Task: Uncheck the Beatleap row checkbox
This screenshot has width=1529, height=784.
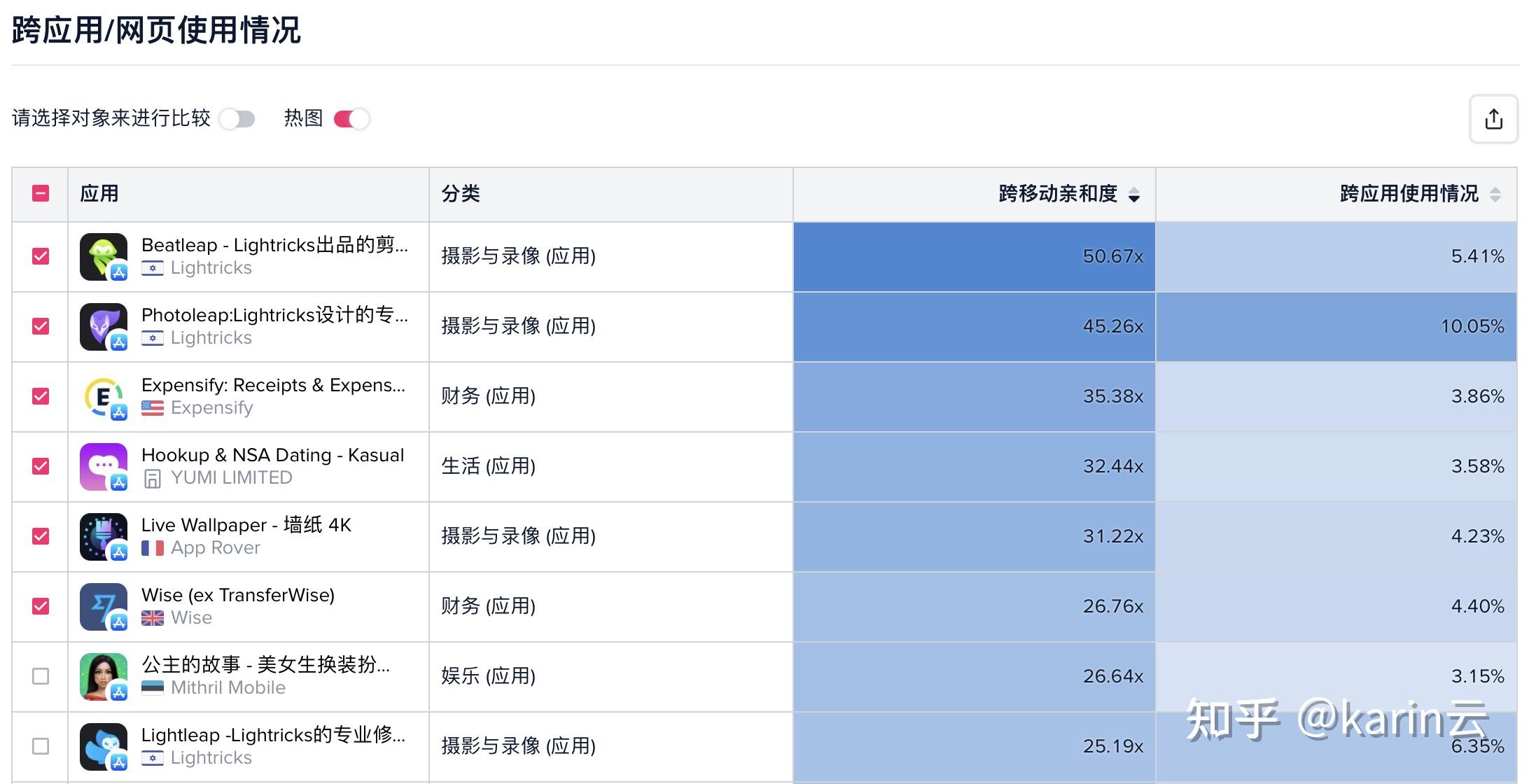Action: click(41, 256)
